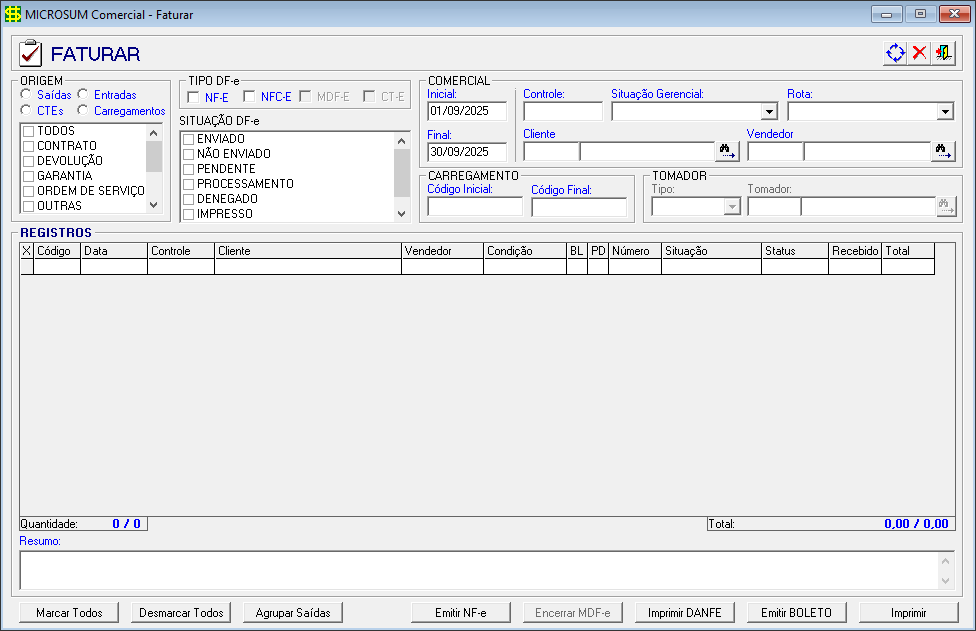Viewport: 976px width, 631px height.
Task: Click the Imprimir DANFE button
Action: tap(684, 613)
